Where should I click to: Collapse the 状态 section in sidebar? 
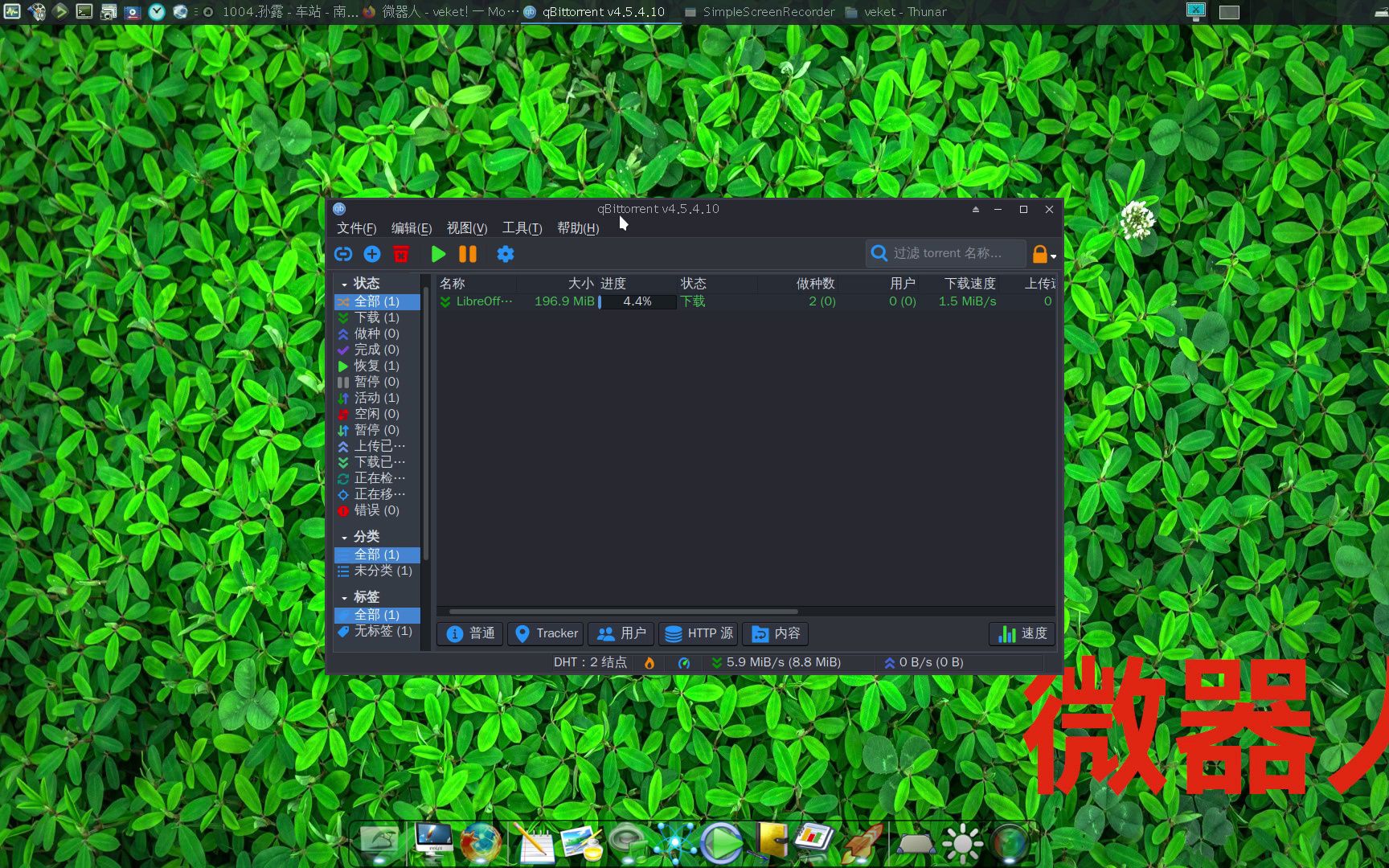tap(344, 285)
